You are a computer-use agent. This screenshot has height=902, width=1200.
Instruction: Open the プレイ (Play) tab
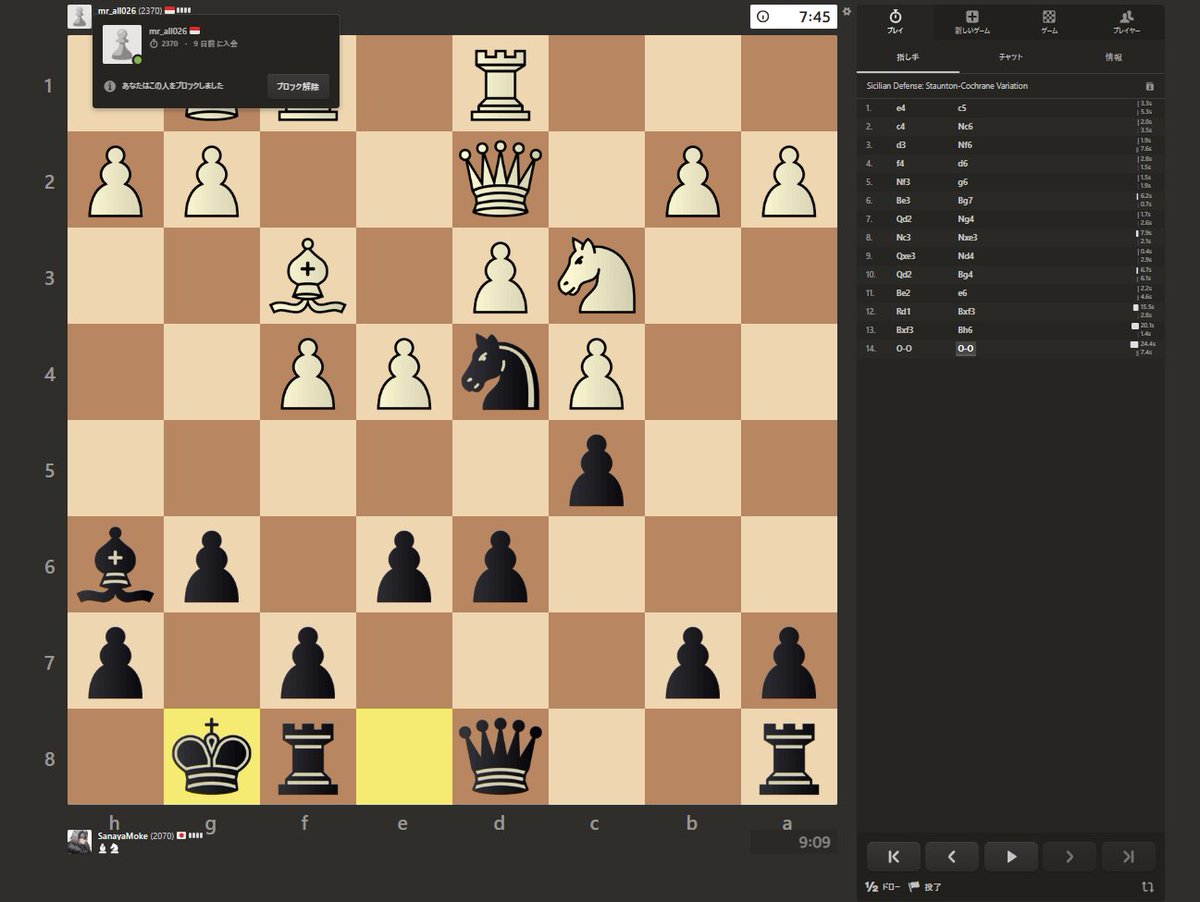pyautogui.click(x=895, y=21)
